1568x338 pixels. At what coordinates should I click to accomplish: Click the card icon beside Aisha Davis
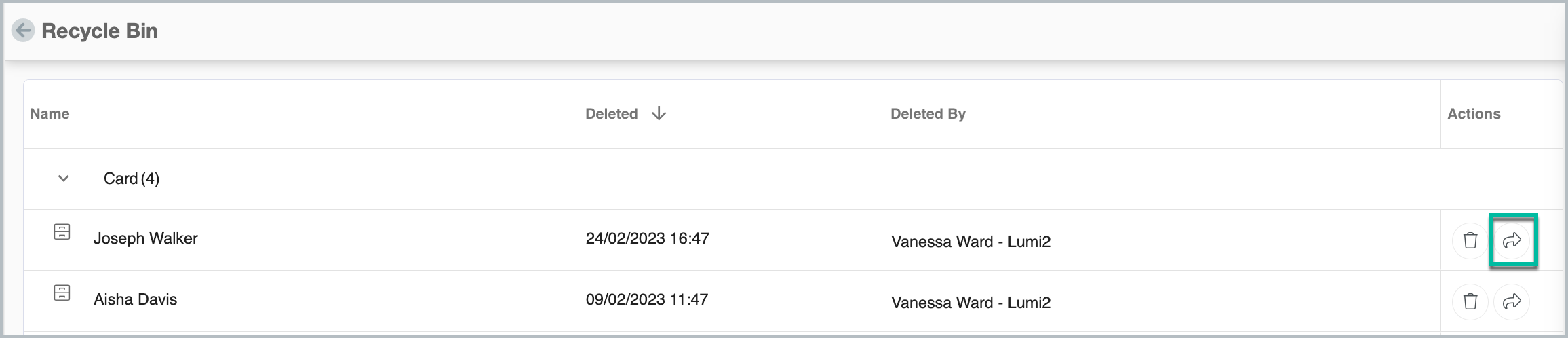tap(62, 293)
